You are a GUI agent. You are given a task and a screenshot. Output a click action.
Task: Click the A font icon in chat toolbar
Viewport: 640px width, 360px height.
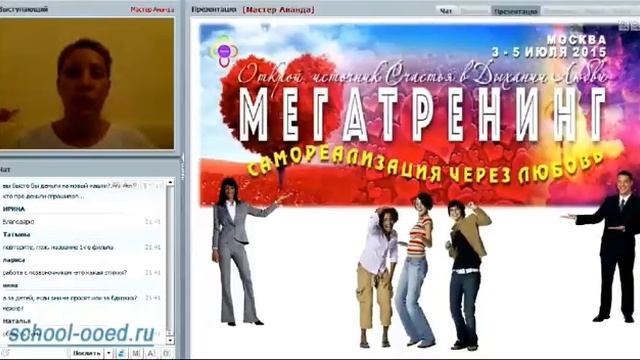pyautogui.click(x=151, y=353)
